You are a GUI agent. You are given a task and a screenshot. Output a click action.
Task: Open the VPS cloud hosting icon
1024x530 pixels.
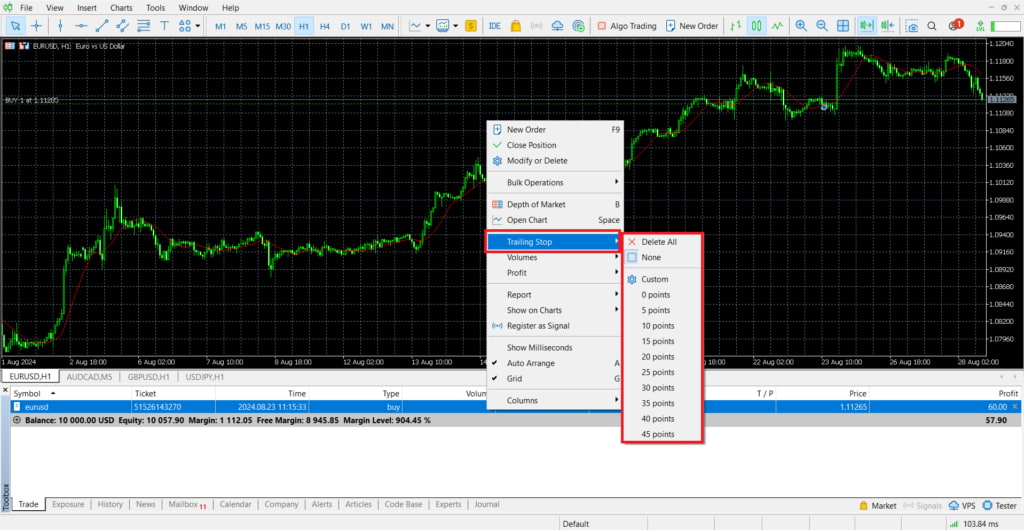[x=558, y=26]
